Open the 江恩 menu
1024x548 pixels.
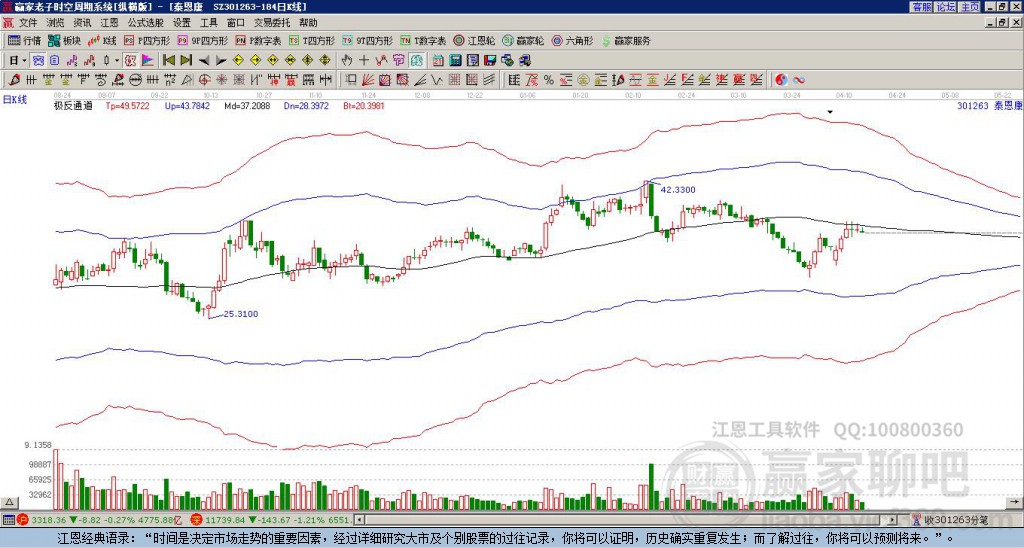(x=110, y=23)
